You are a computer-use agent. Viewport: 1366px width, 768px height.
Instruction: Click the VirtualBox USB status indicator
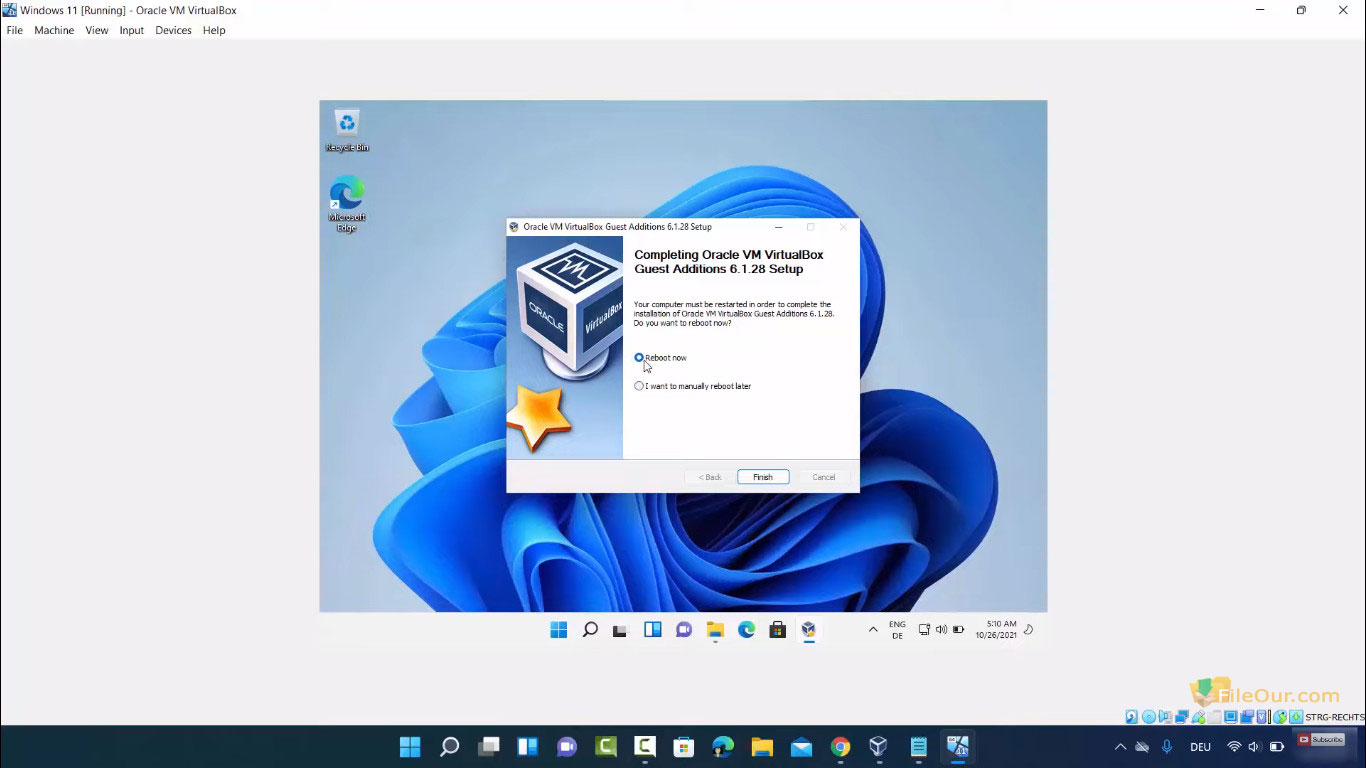tap(1196, 717)
